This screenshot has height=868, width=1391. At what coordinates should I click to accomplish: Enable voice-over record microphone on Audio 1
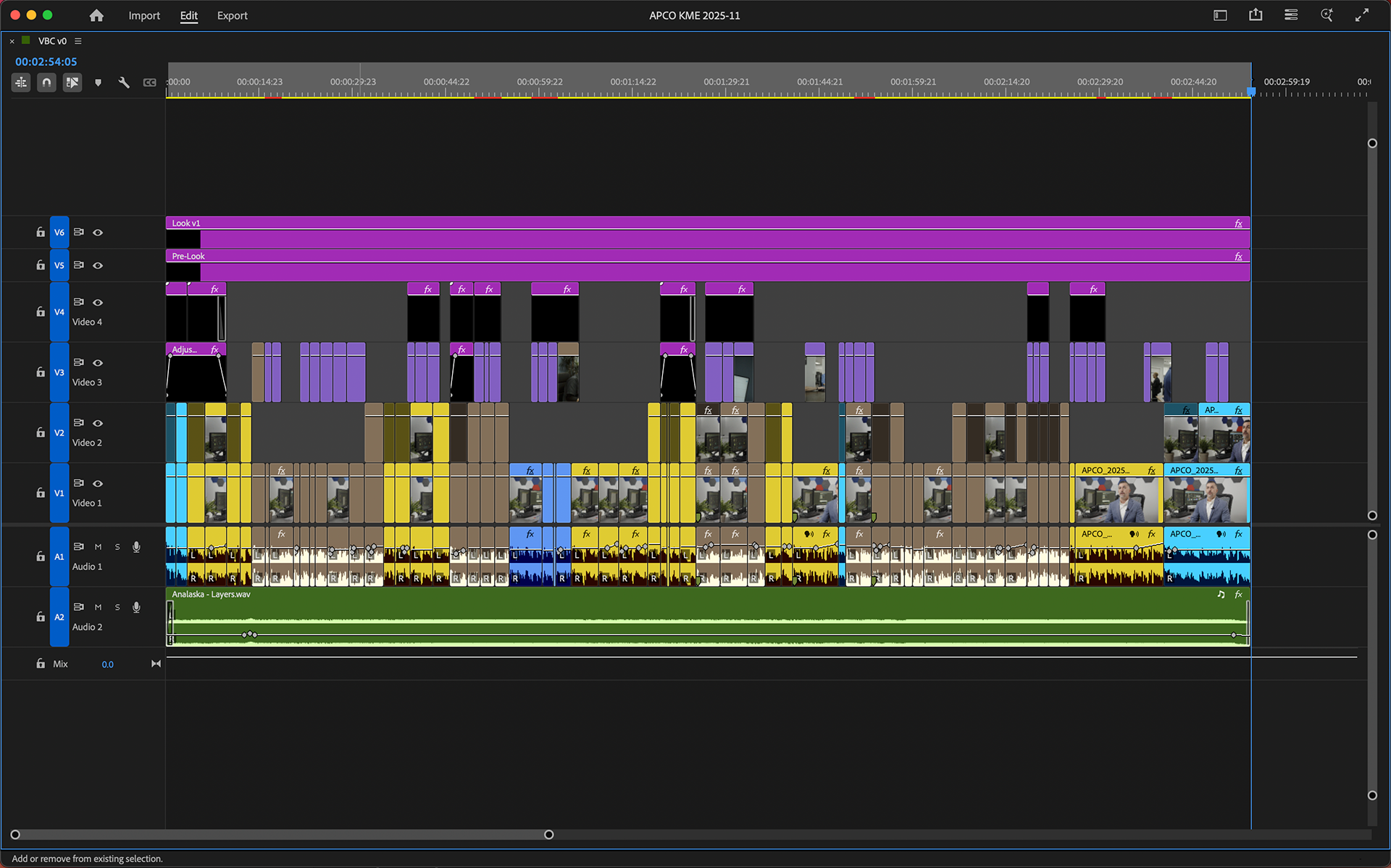[136, 547]
